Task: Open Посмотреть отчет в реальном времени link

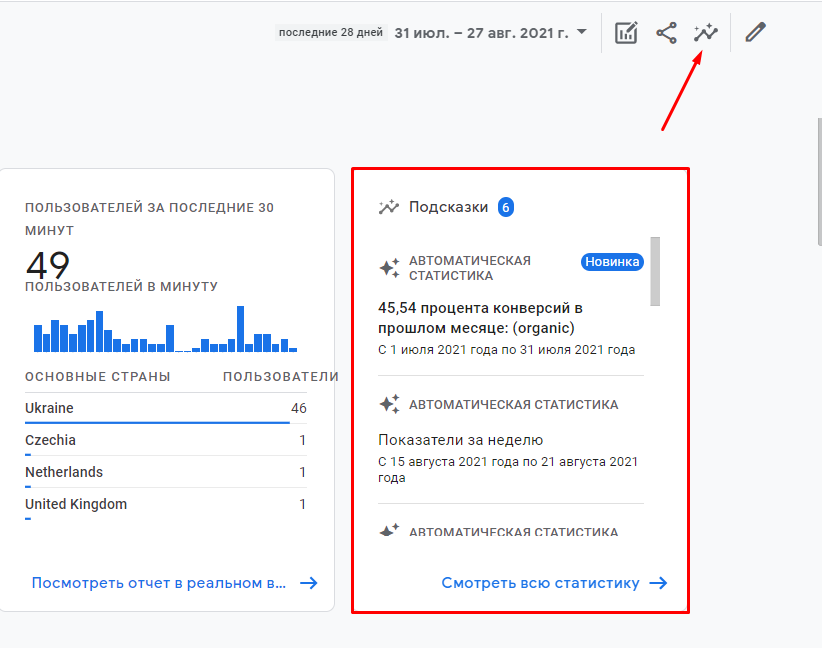Action: 159,583
